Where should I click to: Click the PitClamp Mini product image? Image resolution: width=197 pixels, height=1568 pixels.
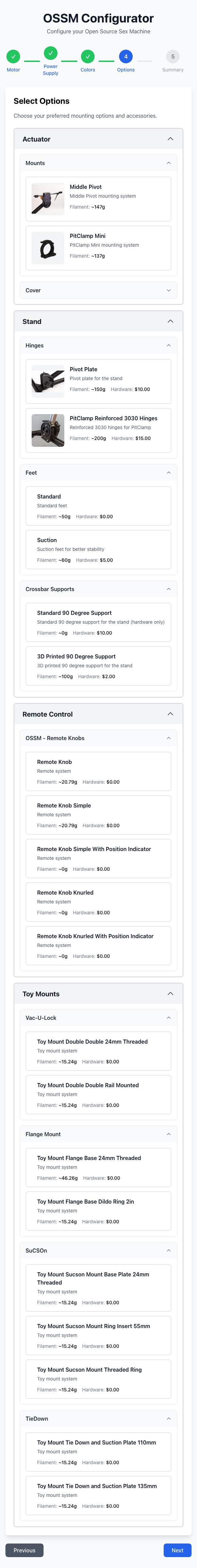pos(47,246)
